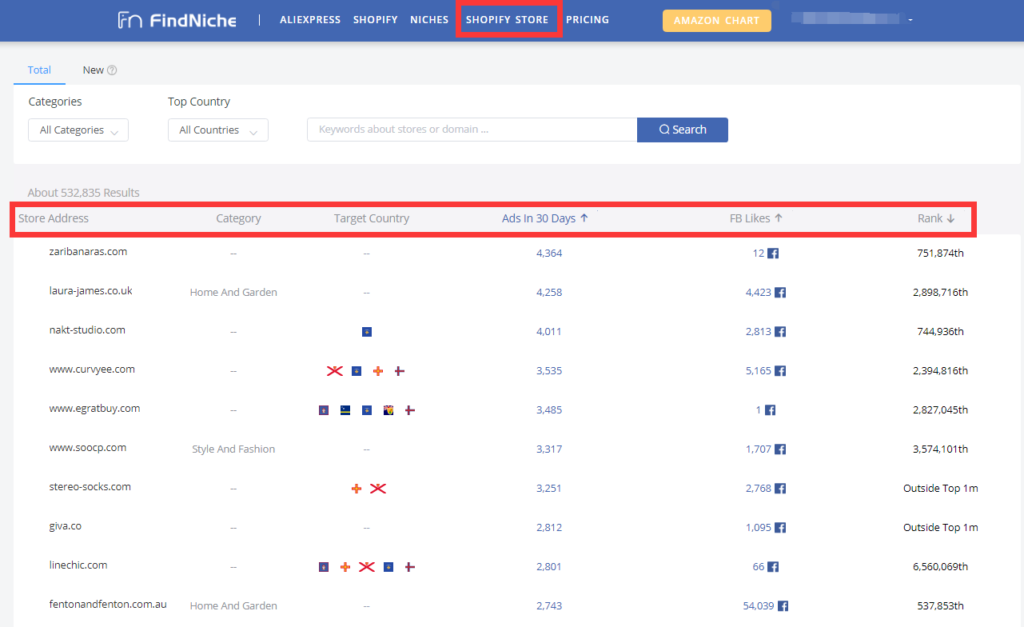Click the orange cross flag in stereo-socks row
1024x627 pixels.
click(357, 489)
